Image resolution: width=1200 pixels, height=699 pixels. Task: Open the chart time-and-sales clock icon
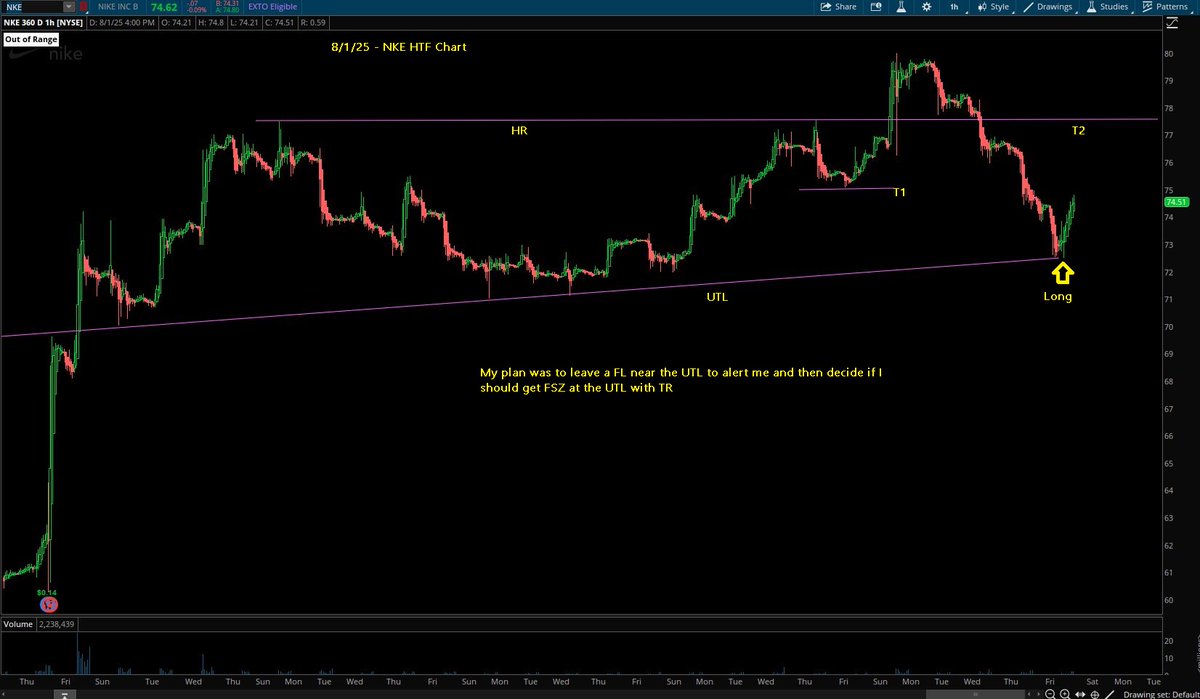(875, 7)
